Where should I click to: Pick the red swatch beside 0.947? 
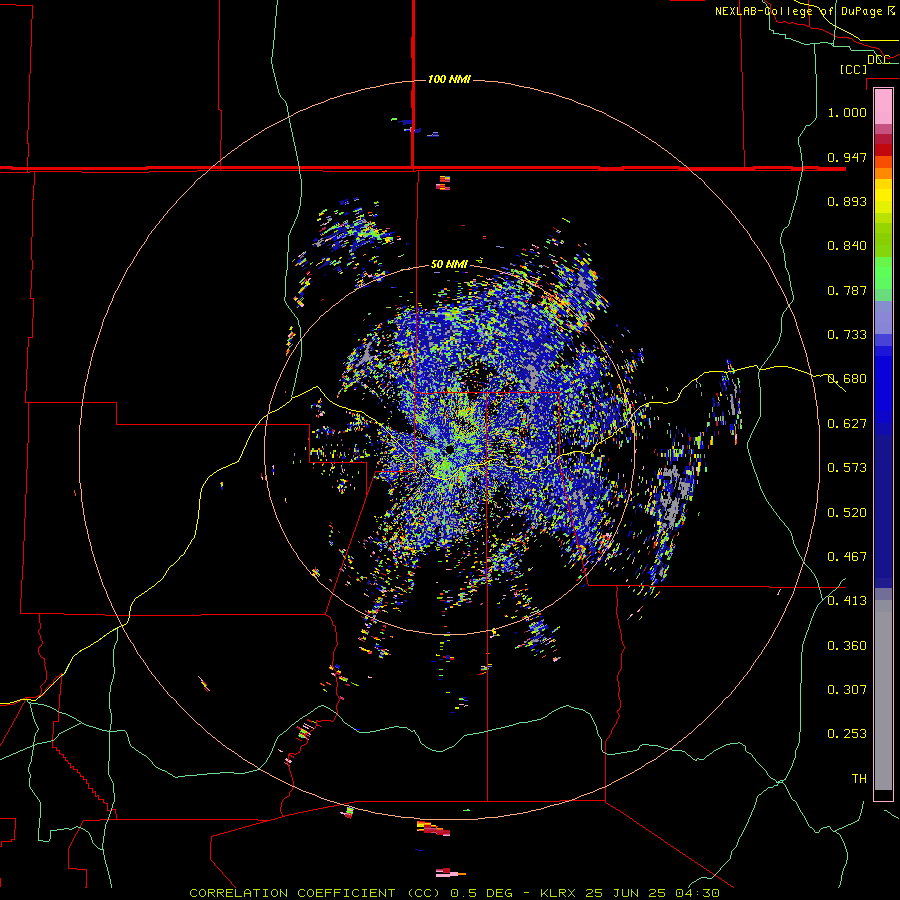click(883, 149)
